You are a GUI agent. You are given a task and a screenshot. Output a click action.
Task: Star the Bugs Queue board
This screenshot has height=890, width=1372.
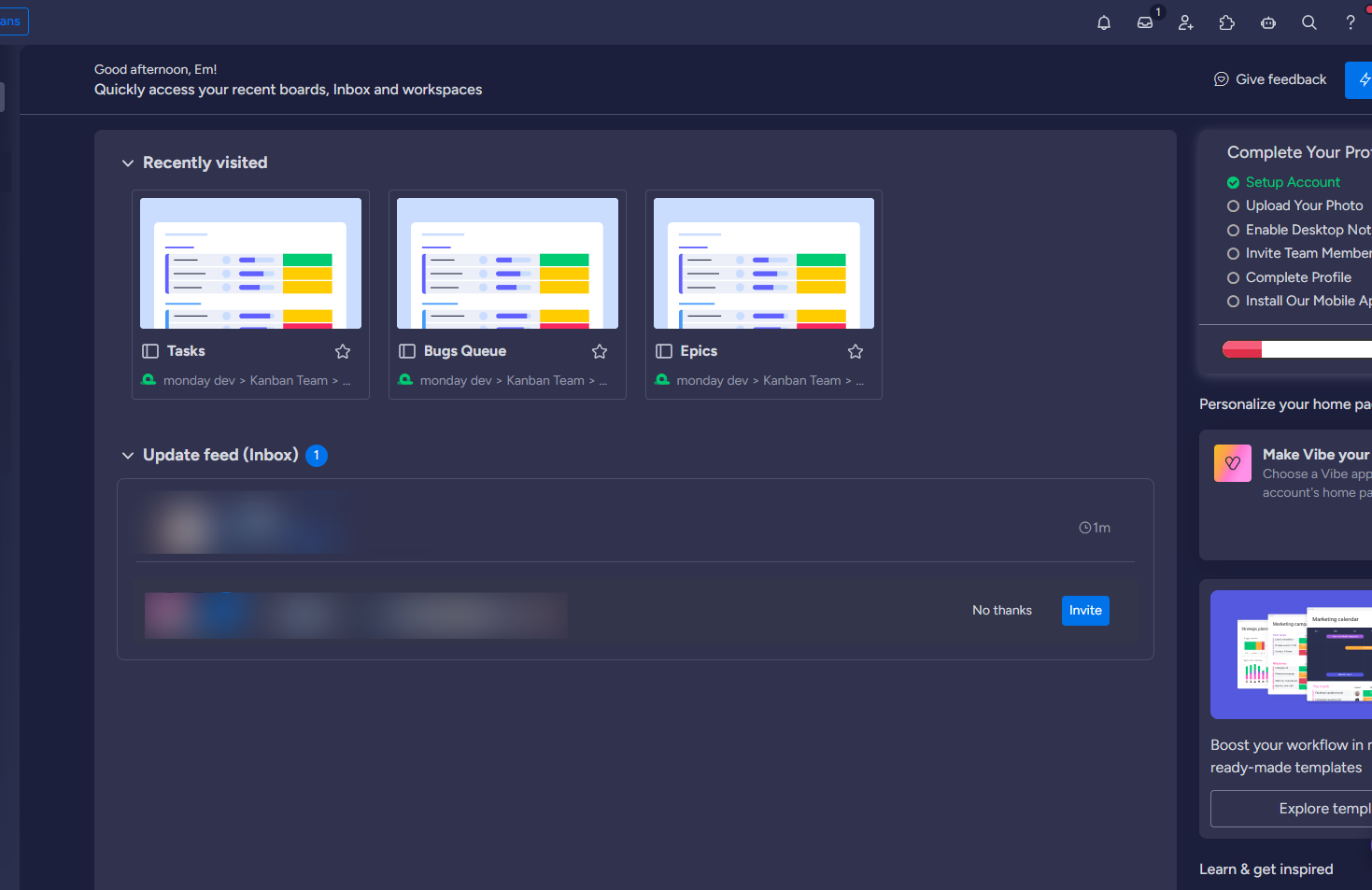coord(600,351)
